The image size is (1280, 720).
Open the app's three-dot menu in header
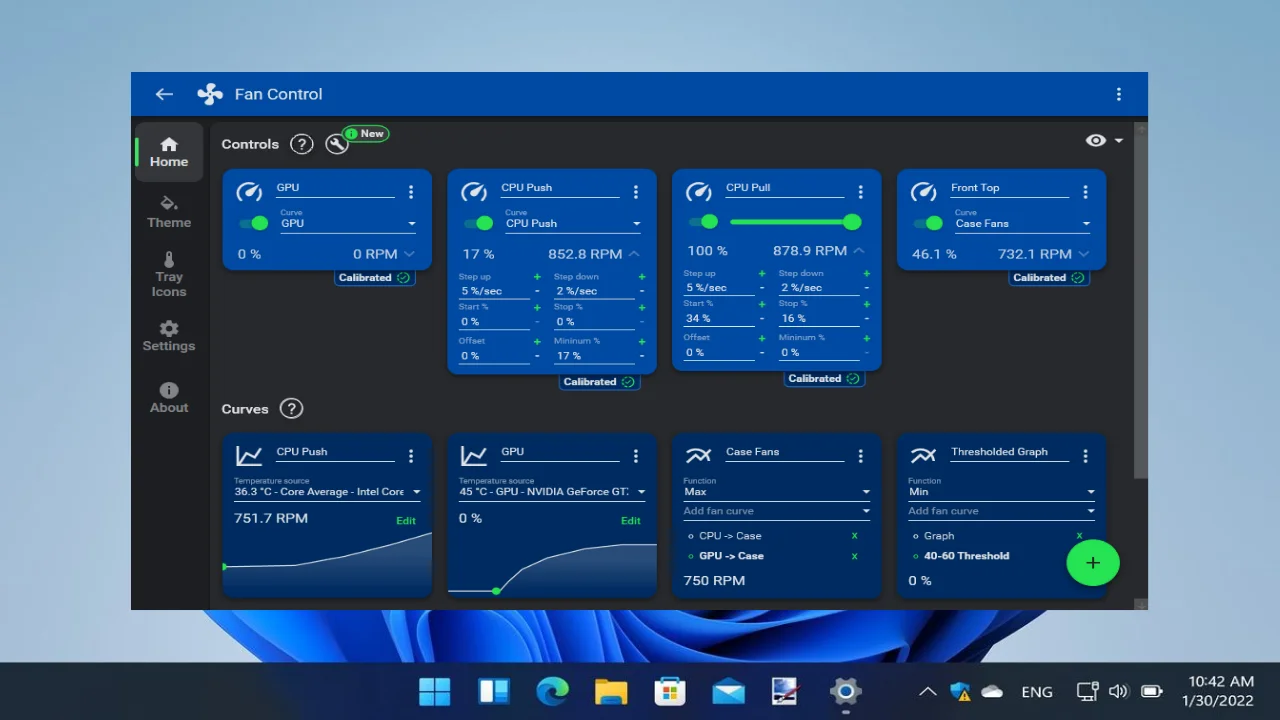coord(1119,94)
